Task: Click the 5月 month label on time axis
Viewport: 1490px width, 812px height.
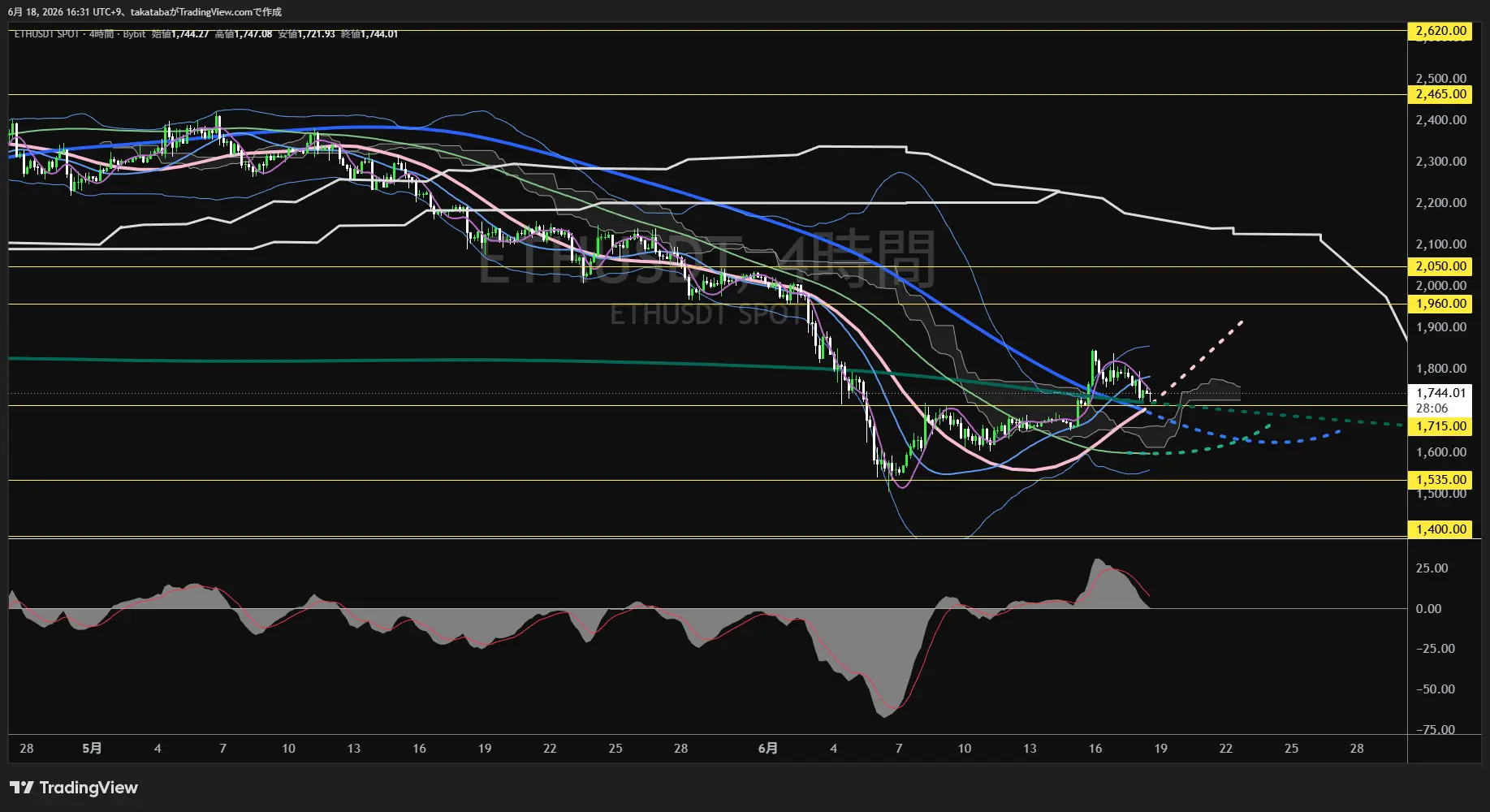Action: pyautogui.click(x=93, y=749)
